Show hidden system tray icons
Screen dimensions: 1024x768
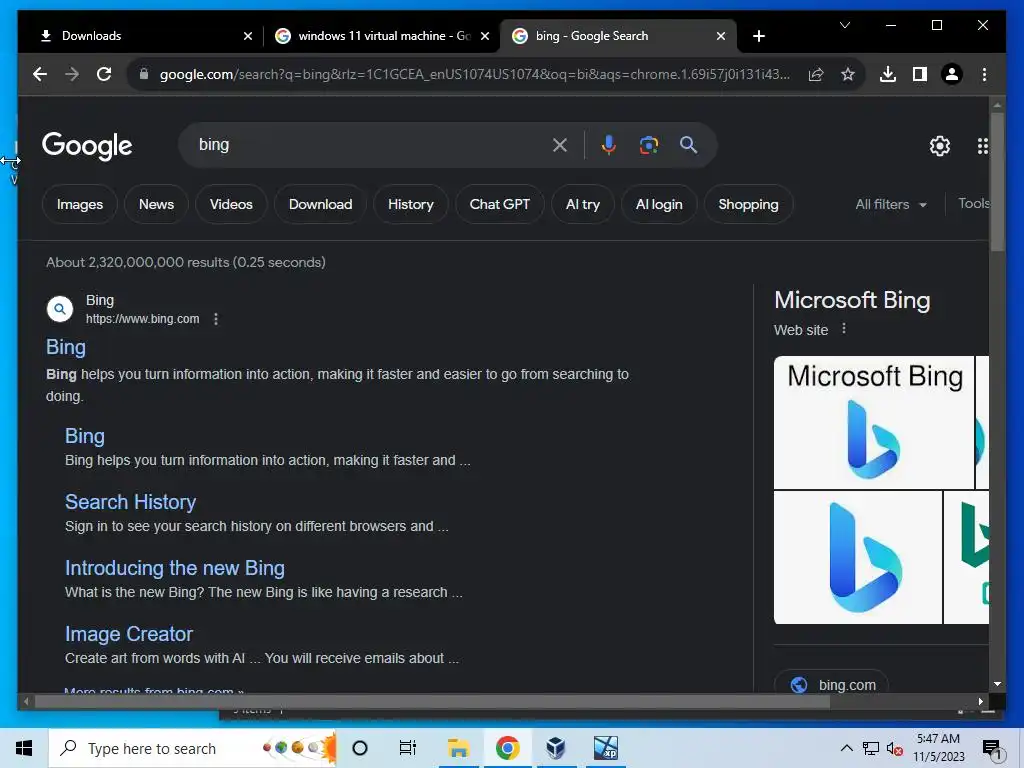846,748
